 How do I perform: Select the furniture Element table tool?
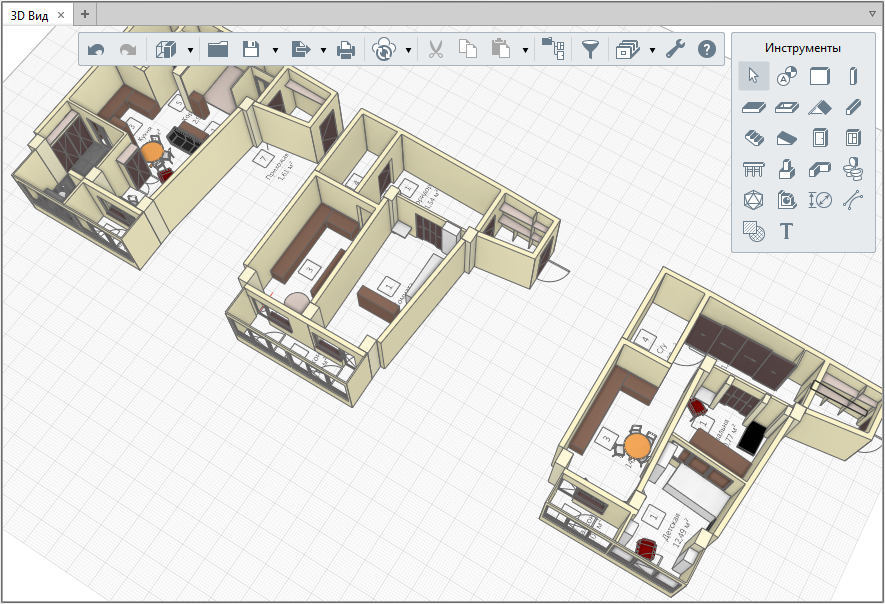click(753, 169)
